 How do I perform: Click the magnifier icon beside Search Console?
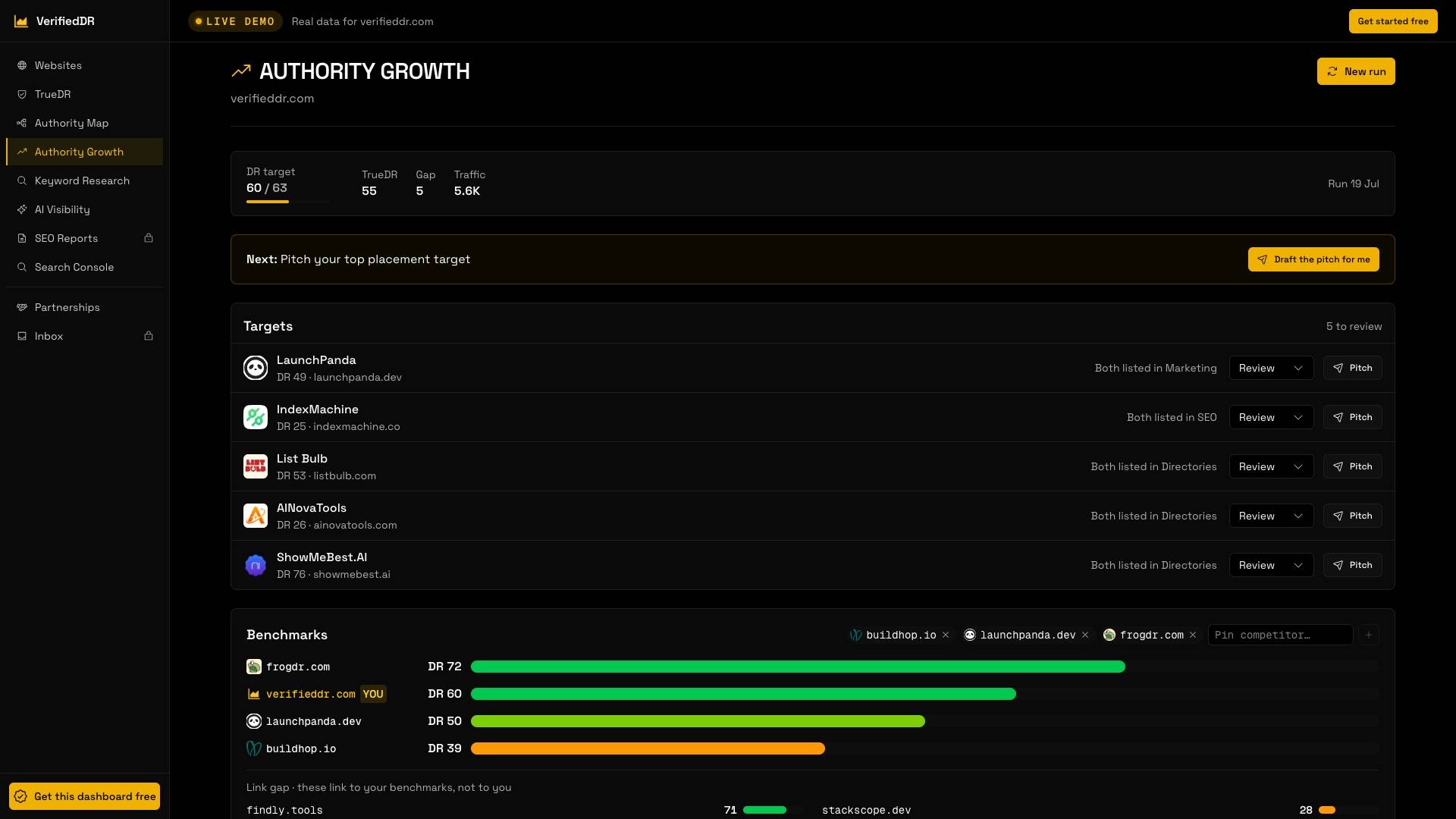click(22, 267)
